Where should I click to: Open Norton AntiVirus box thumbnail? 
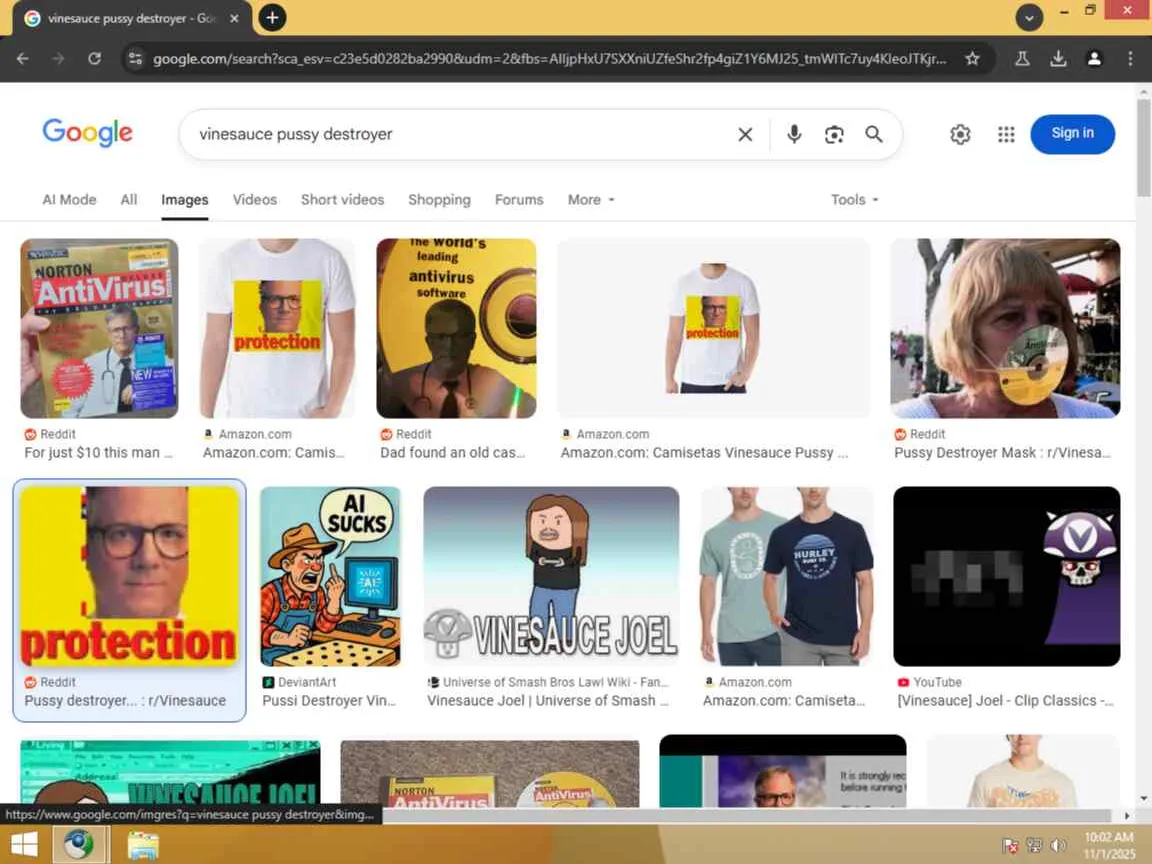pos(99,328)
